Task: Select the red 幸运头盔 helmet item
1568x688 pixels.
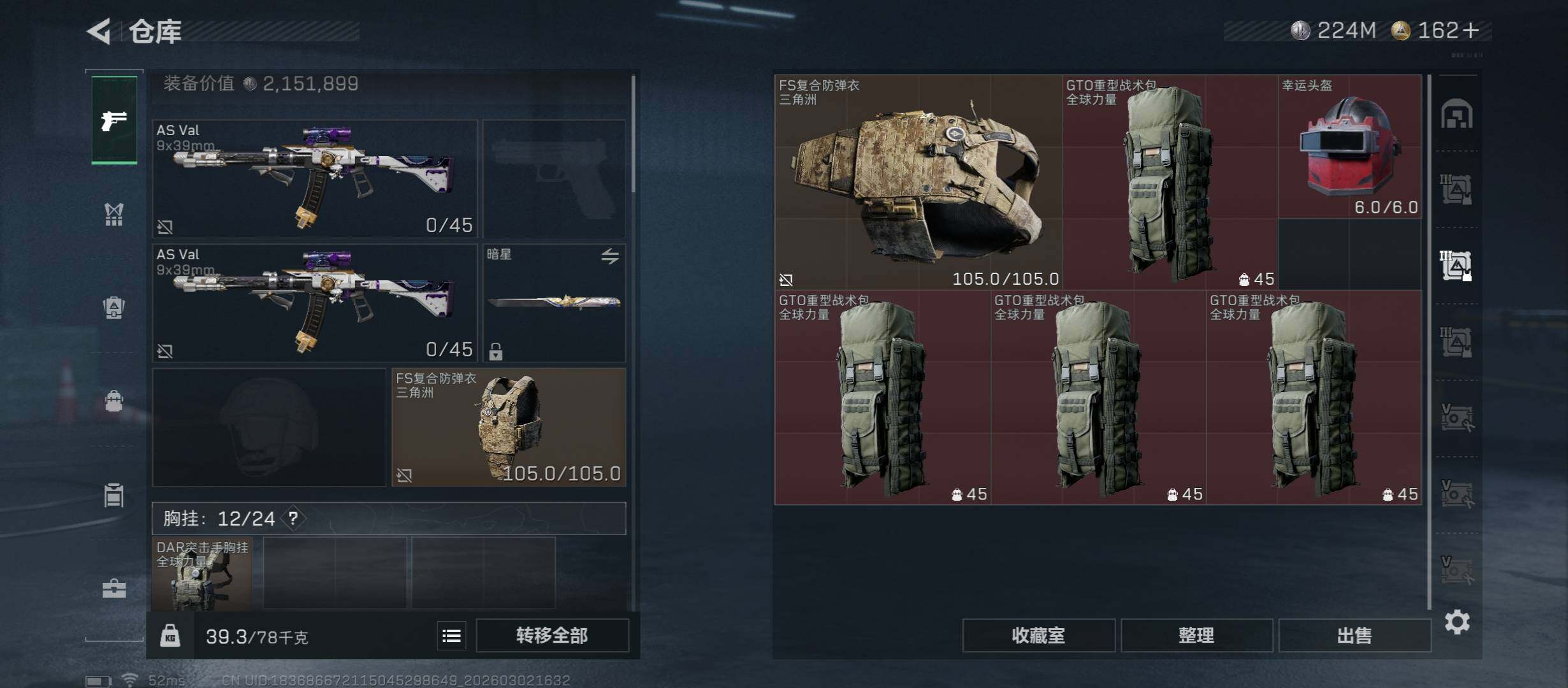Action: 1349,147
